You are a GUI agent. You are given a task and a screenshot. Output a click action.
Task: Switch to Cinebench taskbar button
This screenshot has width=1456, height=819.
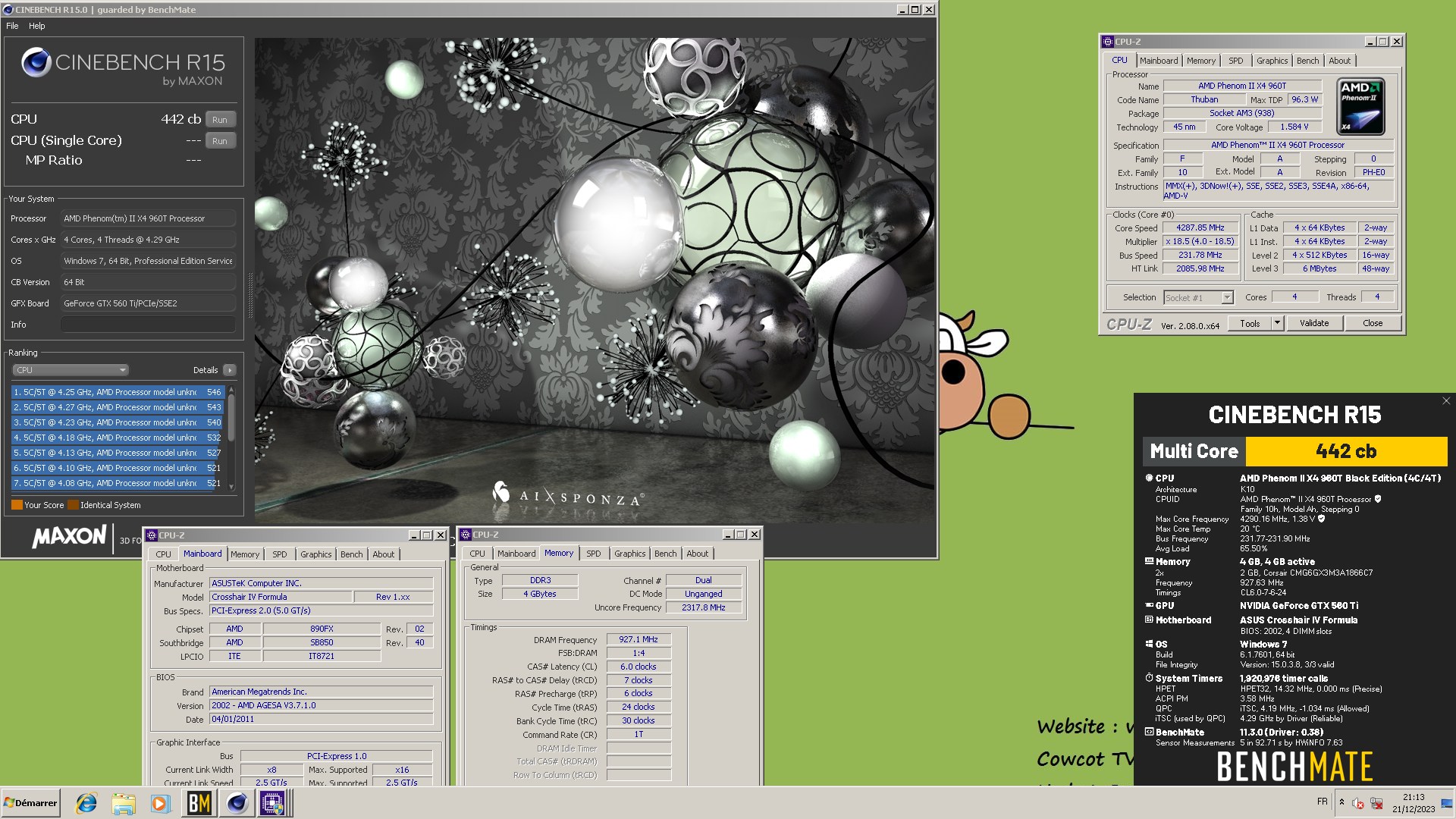[237, 803]
